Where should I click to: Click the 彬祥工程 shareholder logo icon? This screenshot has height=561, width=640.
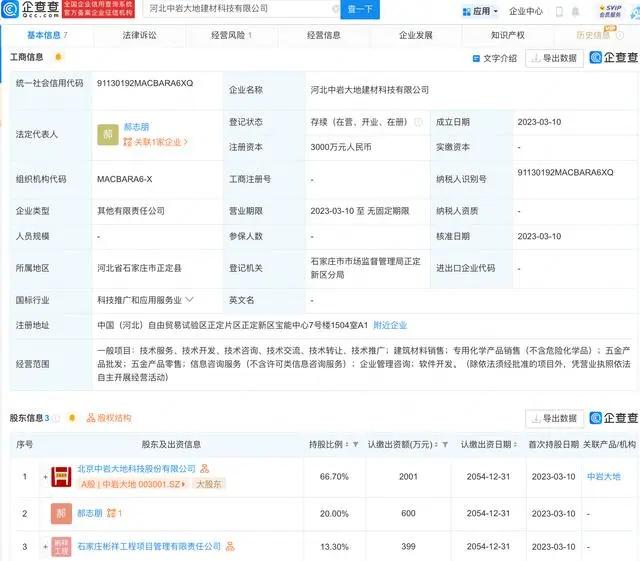click(61, 547)
